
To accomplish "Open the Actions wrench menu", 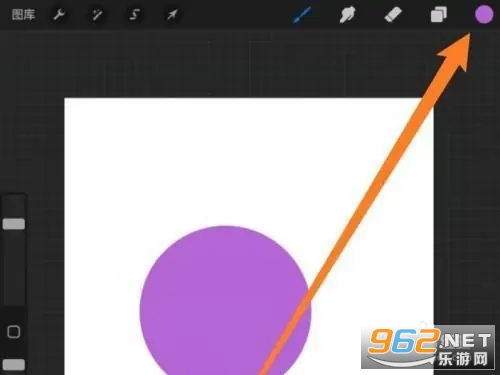I will click(59, 15).
